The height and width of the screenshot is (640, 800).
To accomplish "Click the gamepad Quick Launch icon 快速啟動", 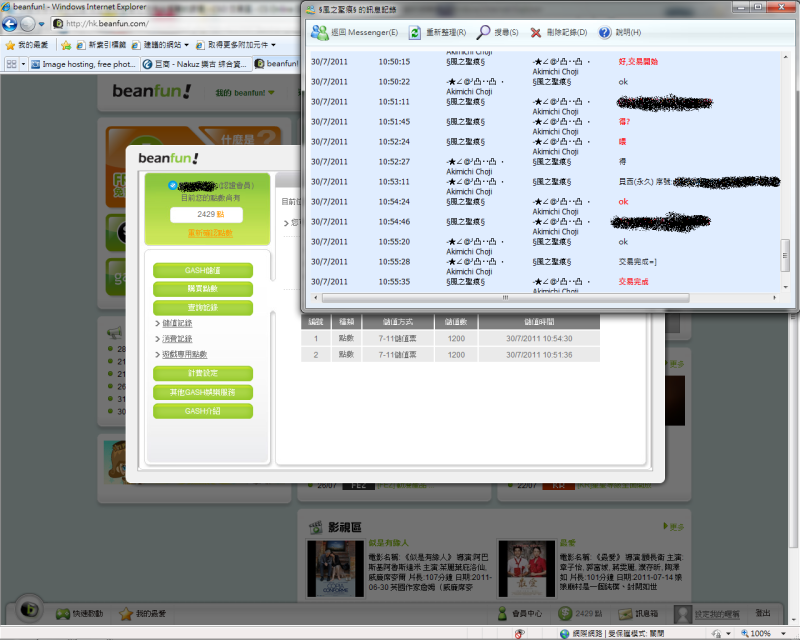I will [x=63, y=614].
